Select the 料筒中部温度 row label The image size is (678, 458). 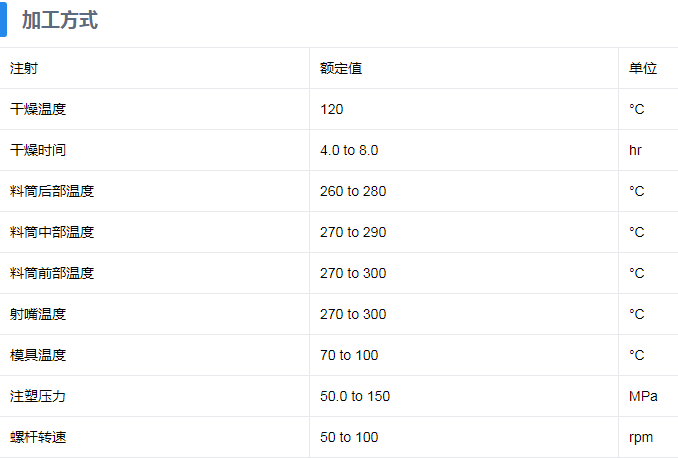pyautogui.click(x=52, y=232)
